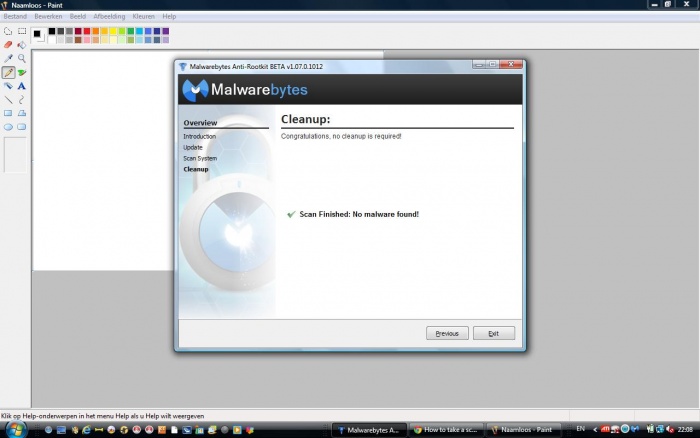Open the Windows Start orb

(x=16, y=430)
